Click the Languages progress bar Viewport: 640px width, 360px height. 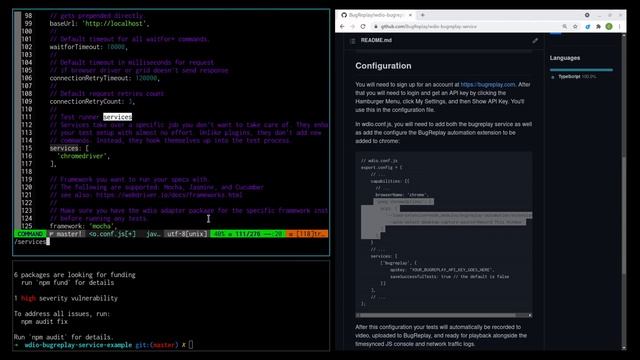[x=581, y=70]
